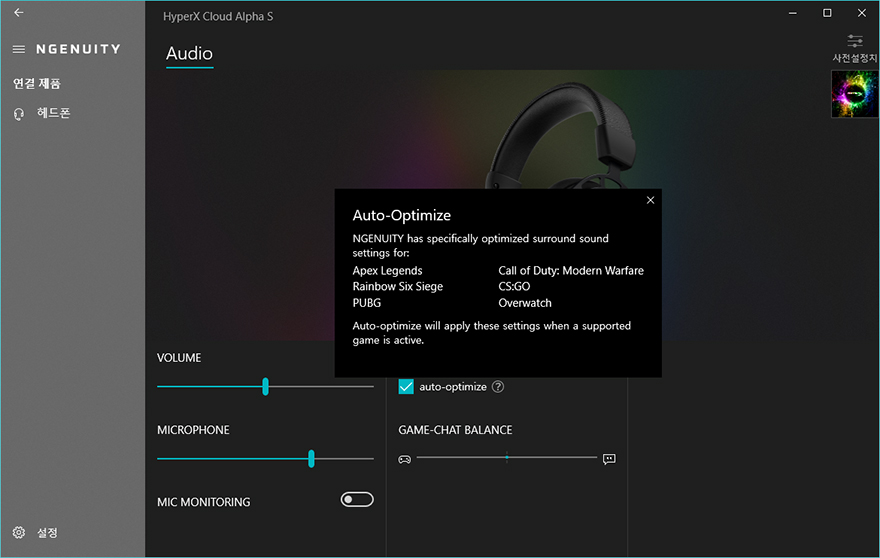
Task: Click the game controller balance icon
Action: click(x=405, y=459)
